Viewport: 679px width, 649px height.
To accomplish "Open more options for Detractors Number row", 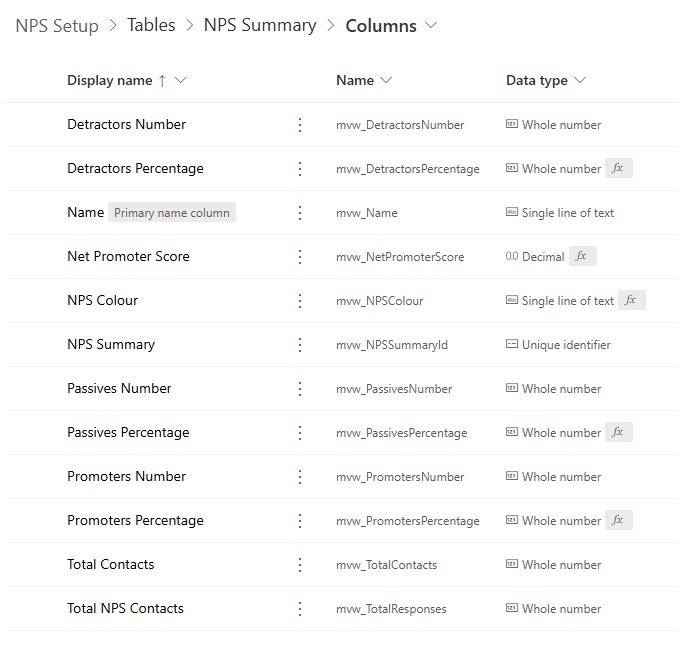I will coord(299,125).
